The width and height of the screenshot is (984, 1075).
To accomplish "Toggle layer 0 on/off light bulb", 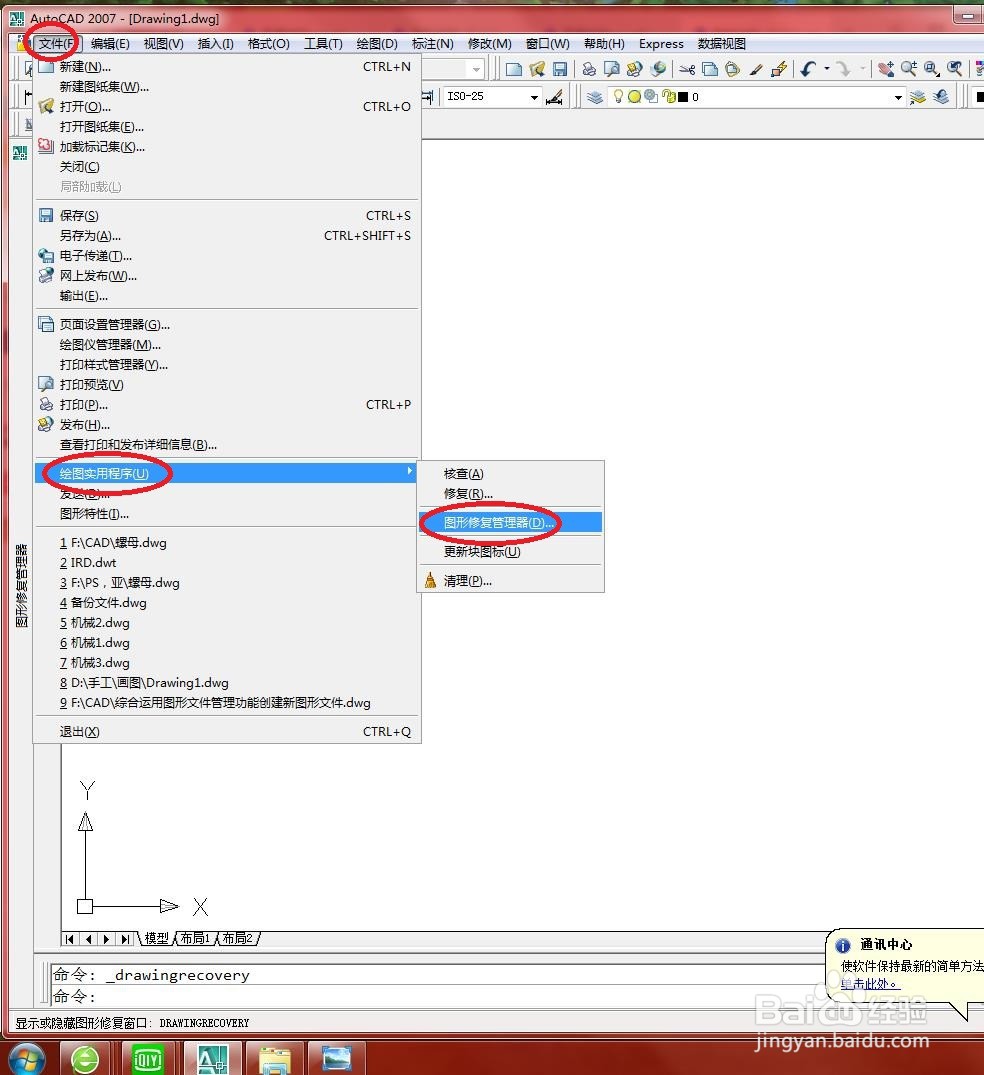I will click(x=618, y=97).
